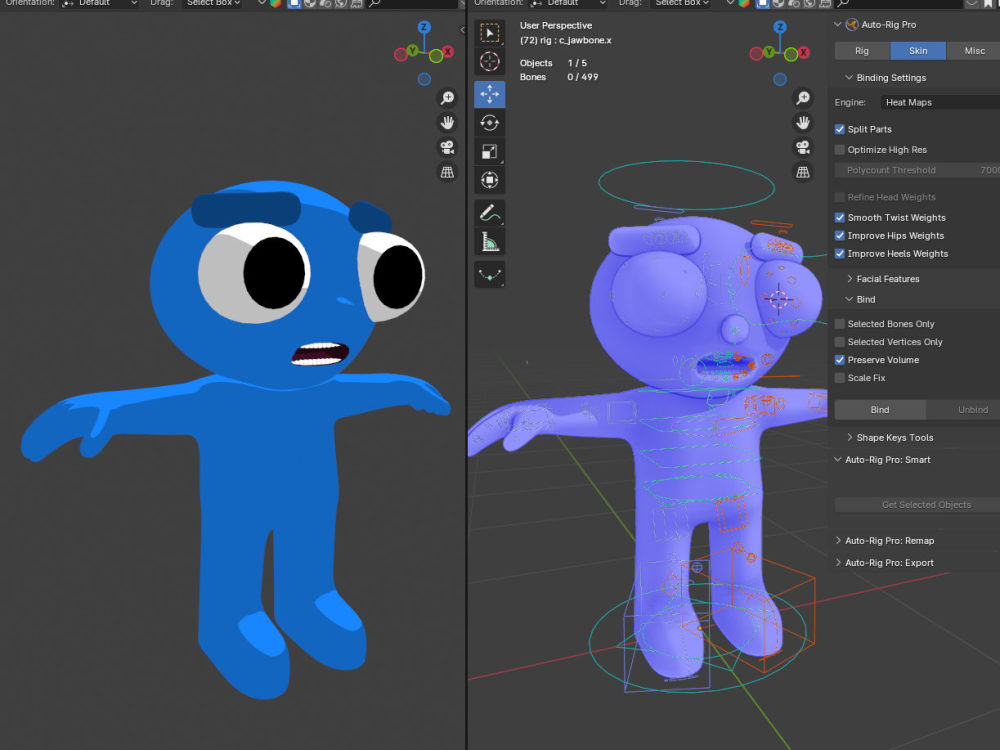The width and height of the screenshot is (1000, 750).
Task: Click the '(72) rig : c_jawbone.x' text
Action: (565, 40)
